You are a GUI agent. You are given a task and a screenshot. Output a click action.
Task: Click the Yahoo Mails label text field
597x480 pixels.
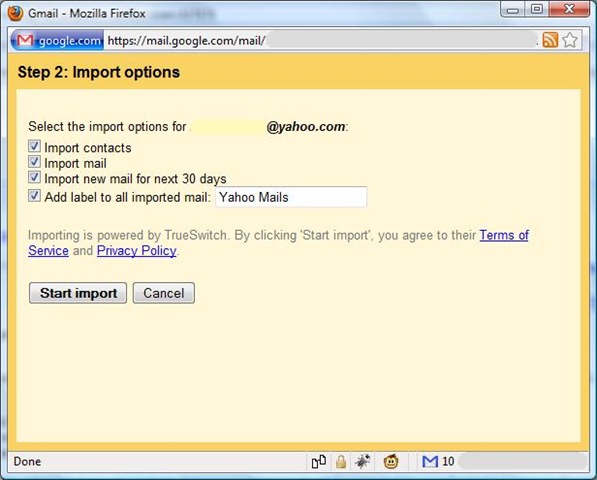(x=291, y=197)
